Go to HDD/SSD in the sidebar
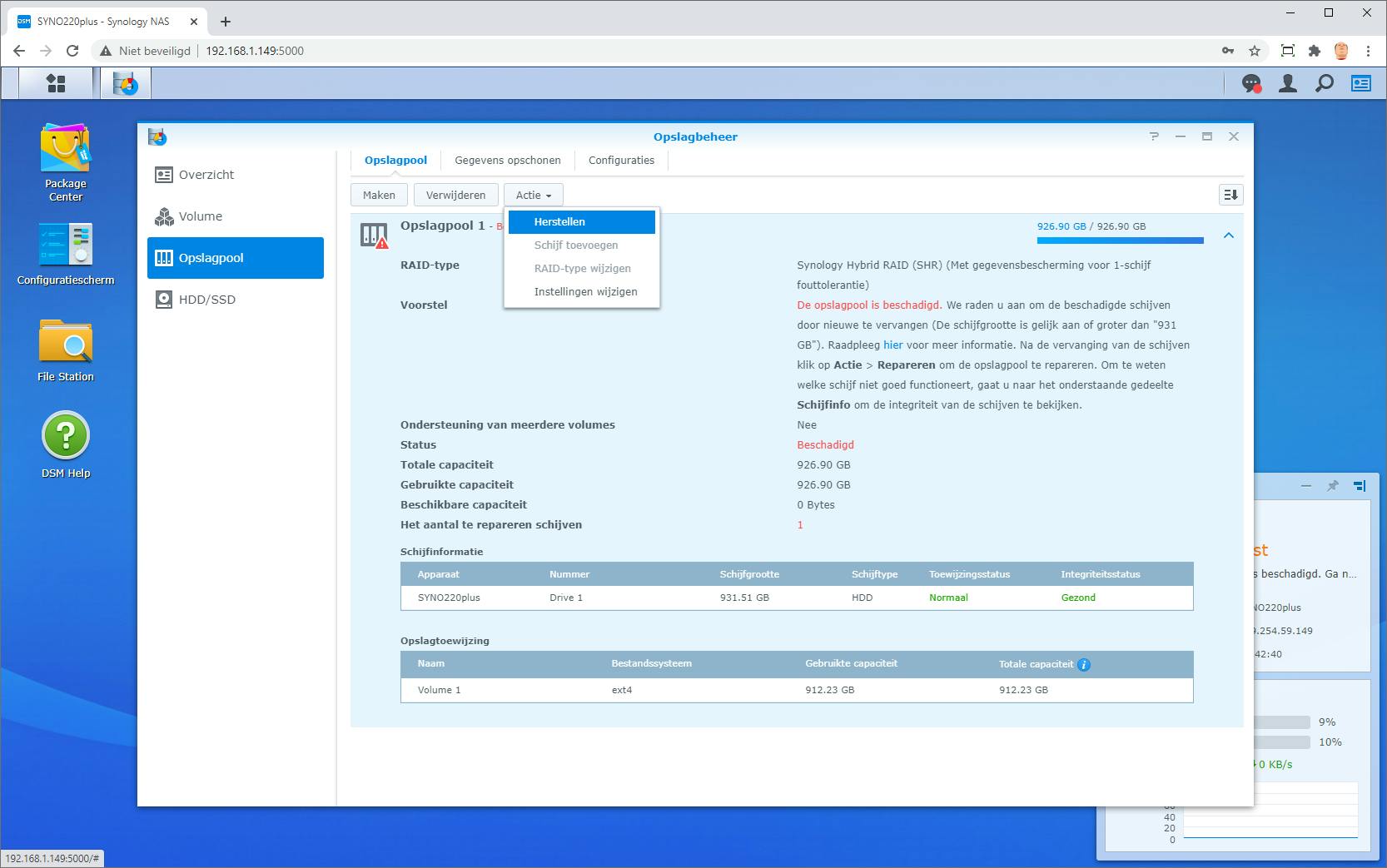The width and height of the screenshot is (1387, 868). tap(236, 300)
